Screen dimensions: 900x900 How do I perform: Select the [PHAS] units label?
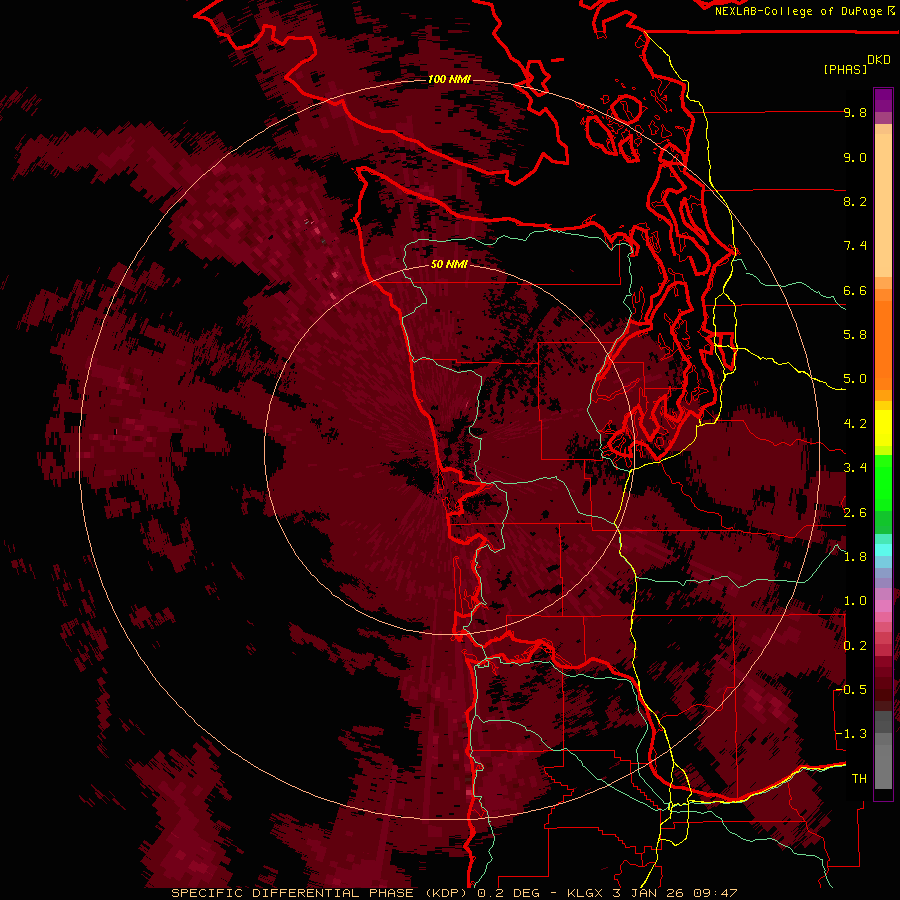[845, 69]
